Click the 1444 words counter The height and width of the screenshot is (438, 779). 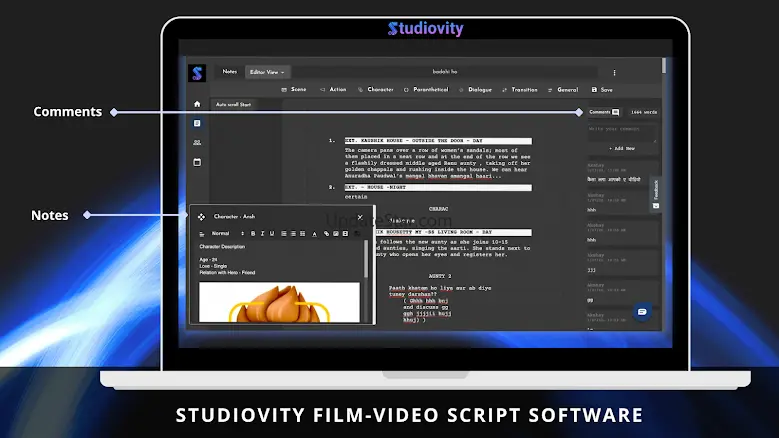644,112
